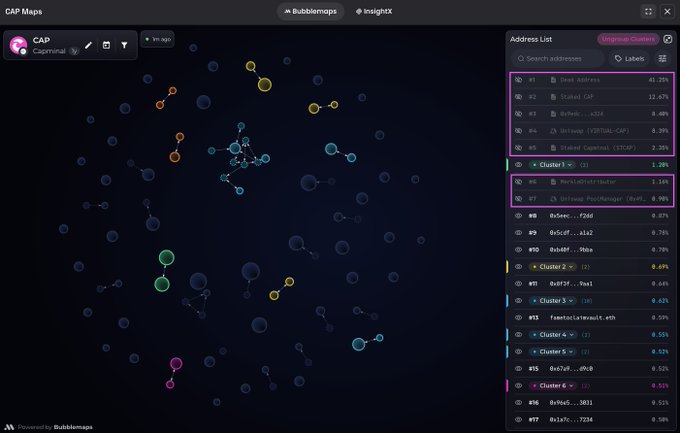Select address row 0xb40f...9bba
Viewport: 680px width, 433px height.
[592, 250]
